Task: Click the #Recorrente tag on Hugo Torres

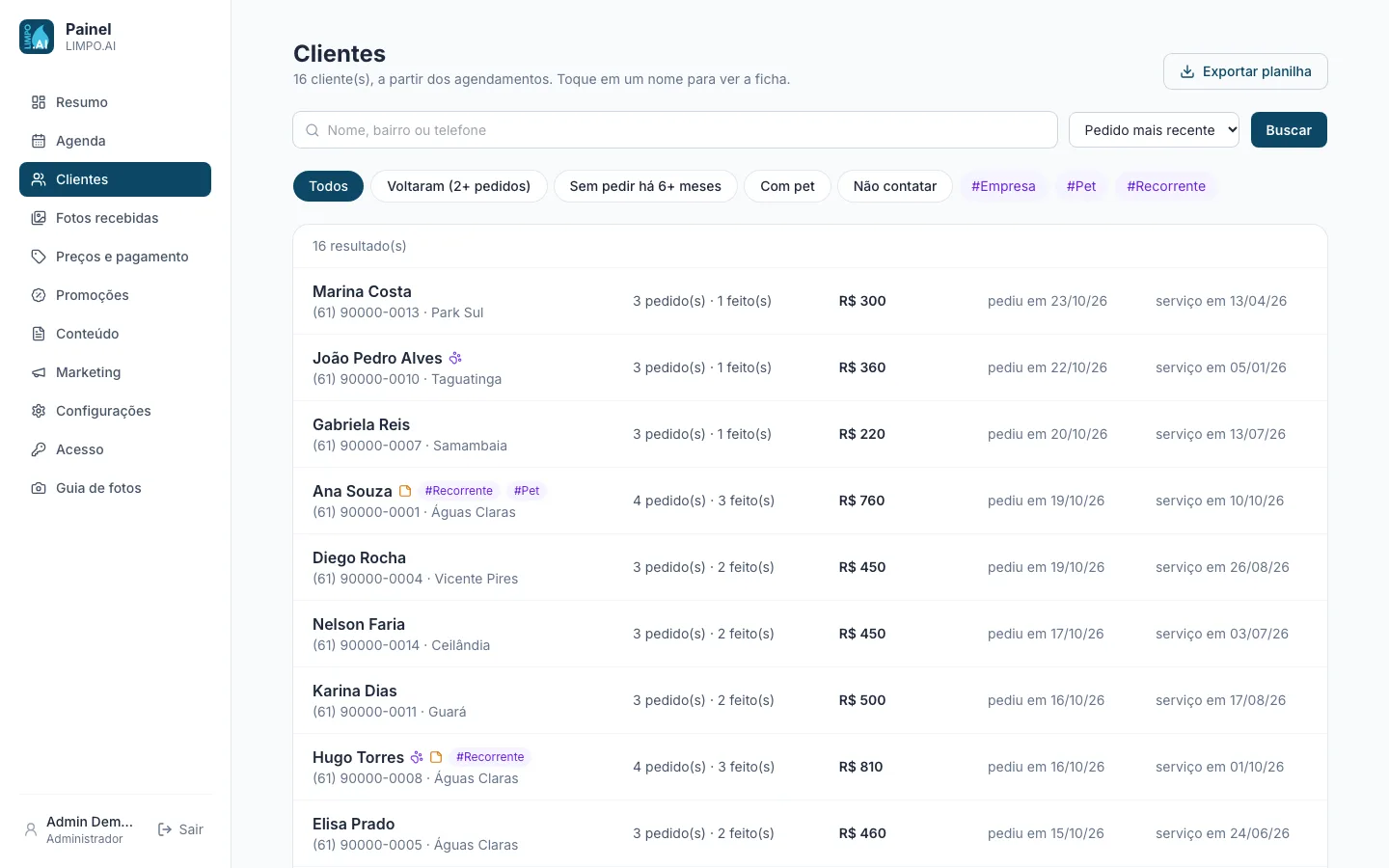Action: [490, 757]
